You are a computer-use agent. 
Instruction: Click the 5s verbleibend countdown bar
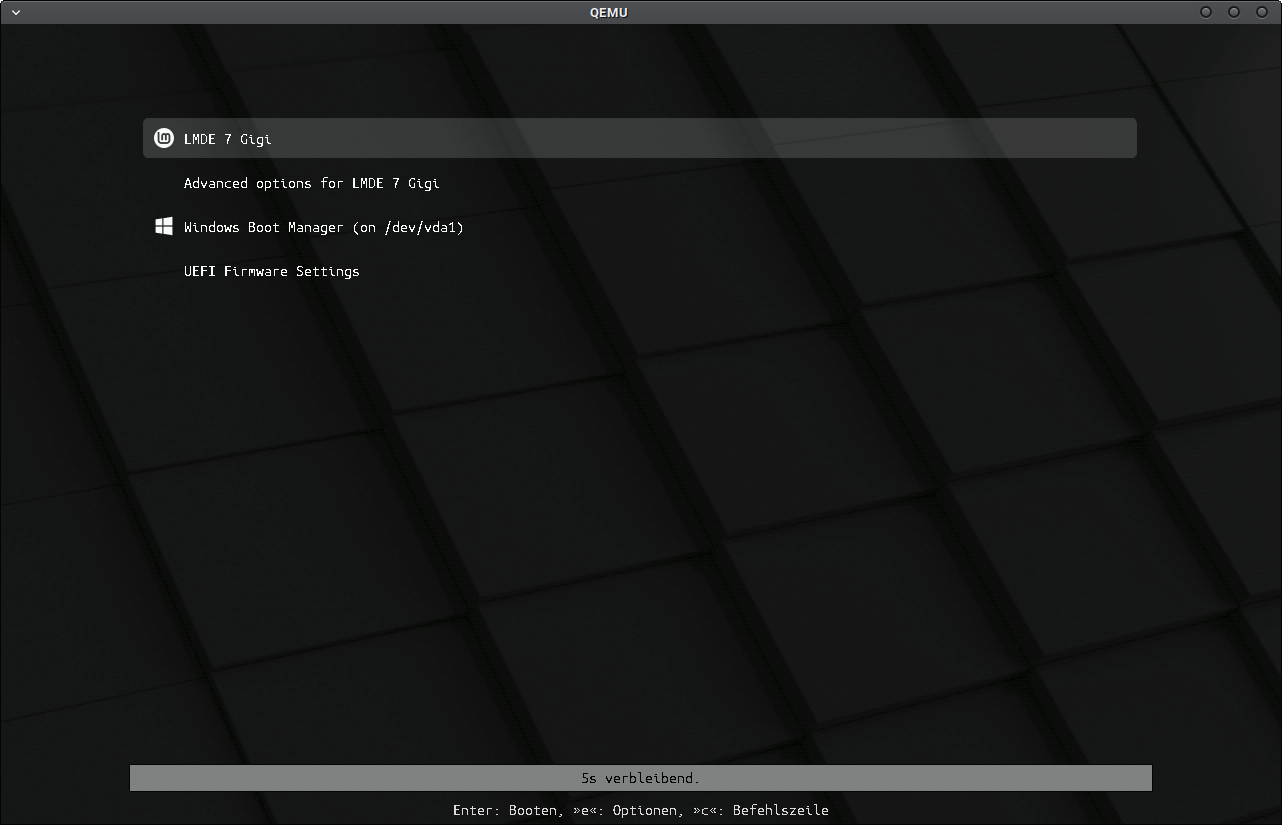pyautogui.click(x=641, y=777)
